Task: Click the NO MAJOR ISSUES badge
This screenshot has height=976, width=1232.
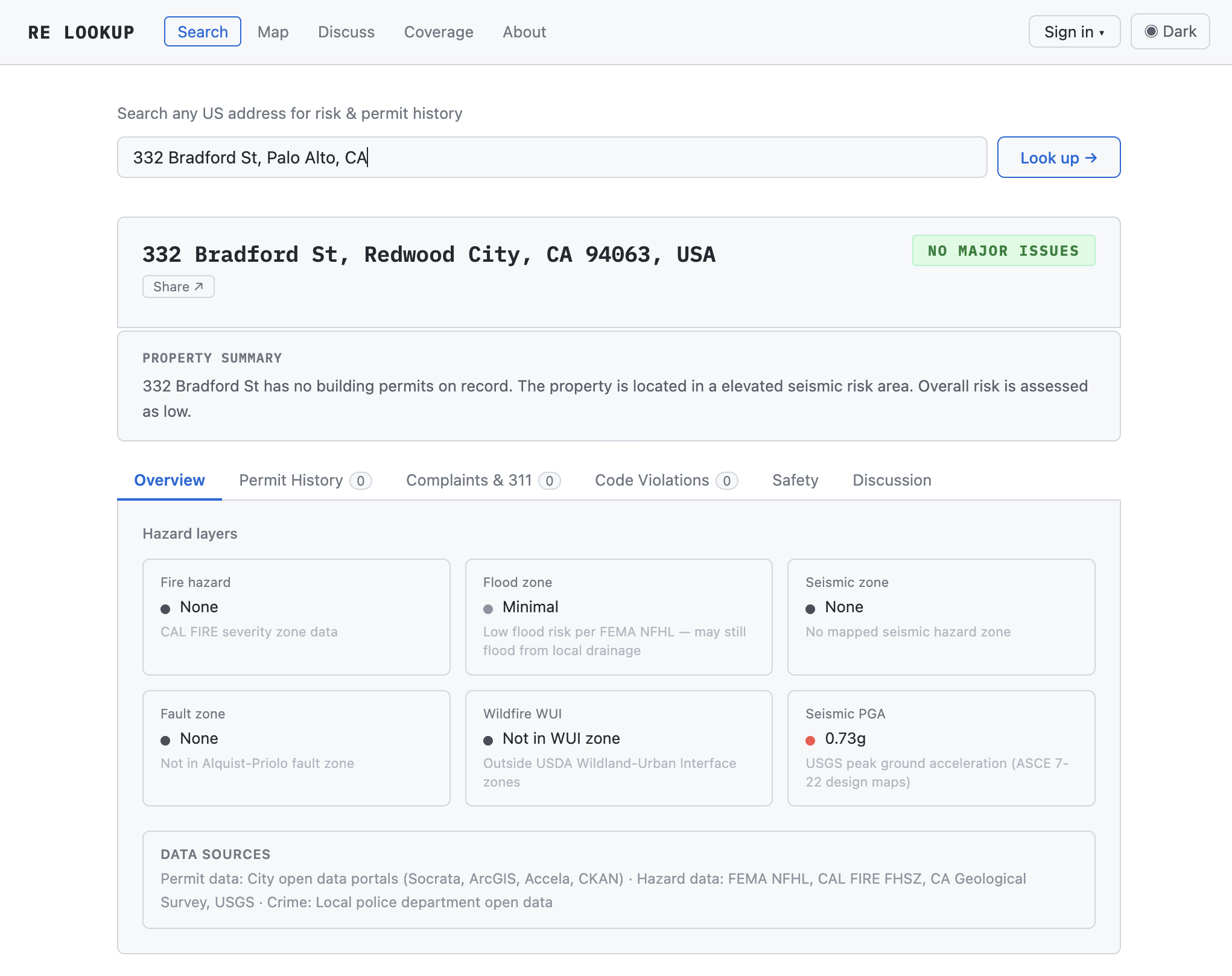Action: tap(1003, 251)
